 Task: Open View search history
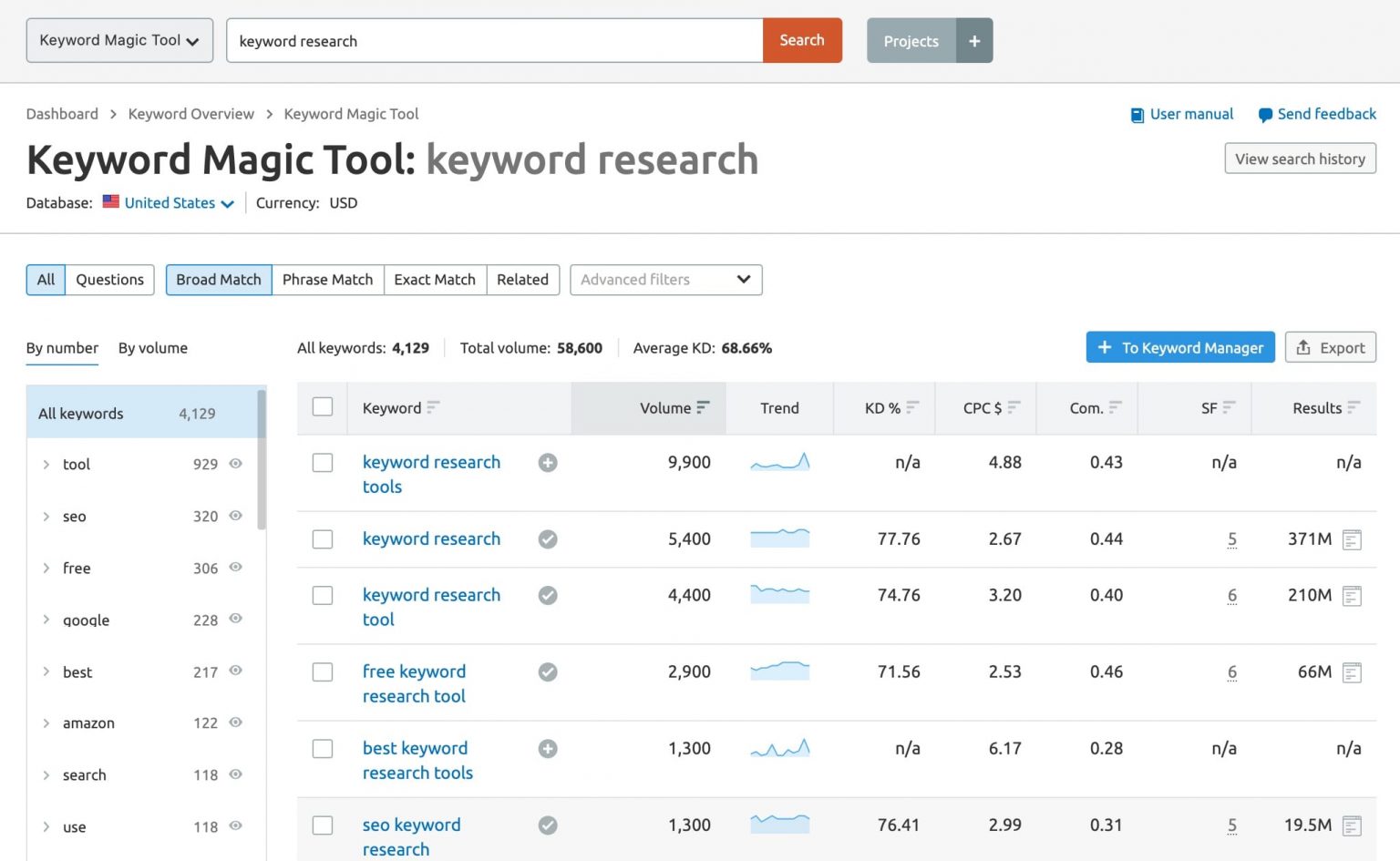pos(1300,158)
